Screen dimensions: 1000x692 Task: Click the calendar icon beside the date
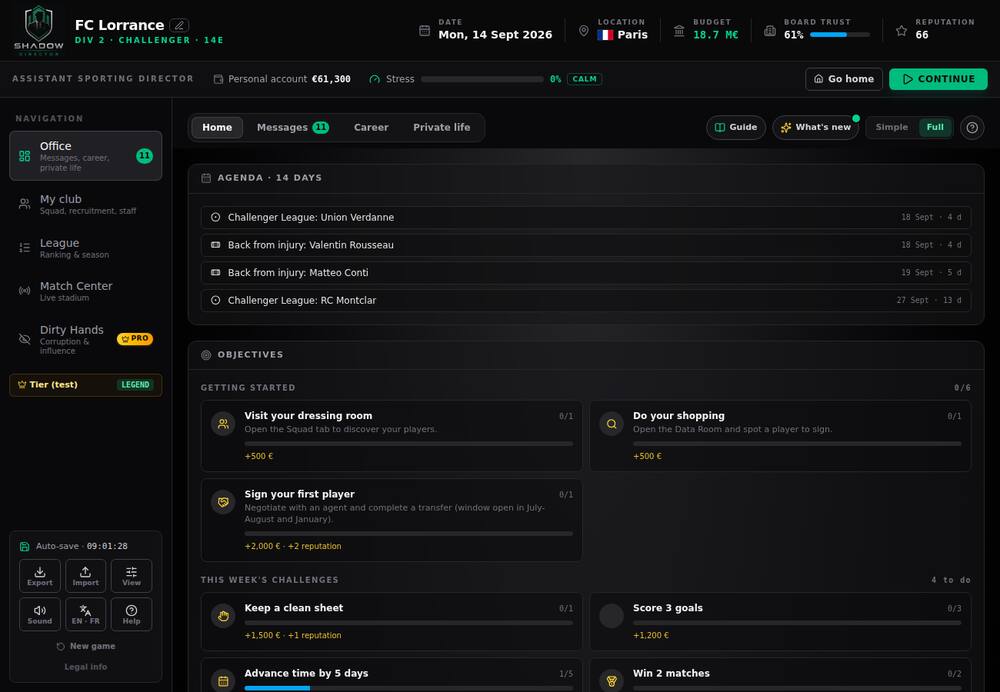424,31
